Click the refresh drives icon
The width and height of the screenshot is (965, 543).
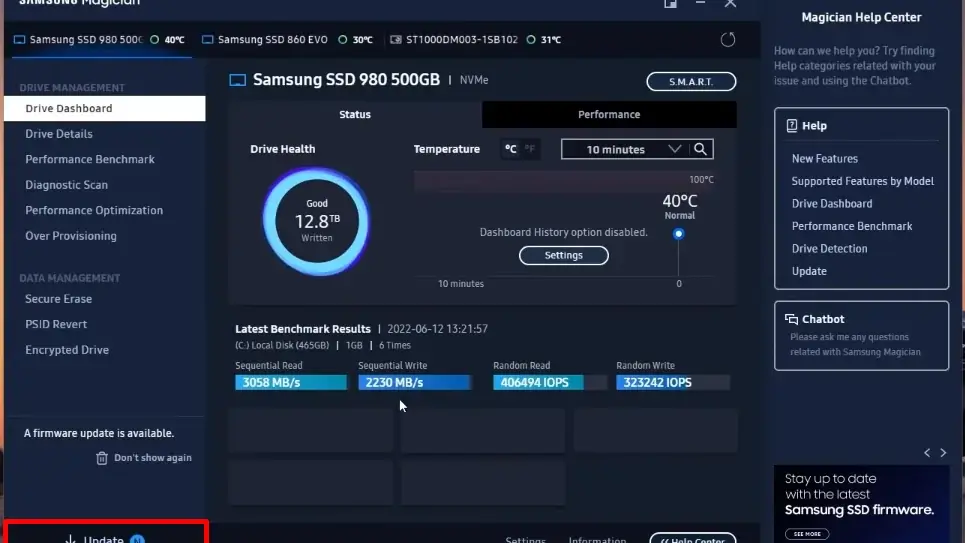(727, 40)
